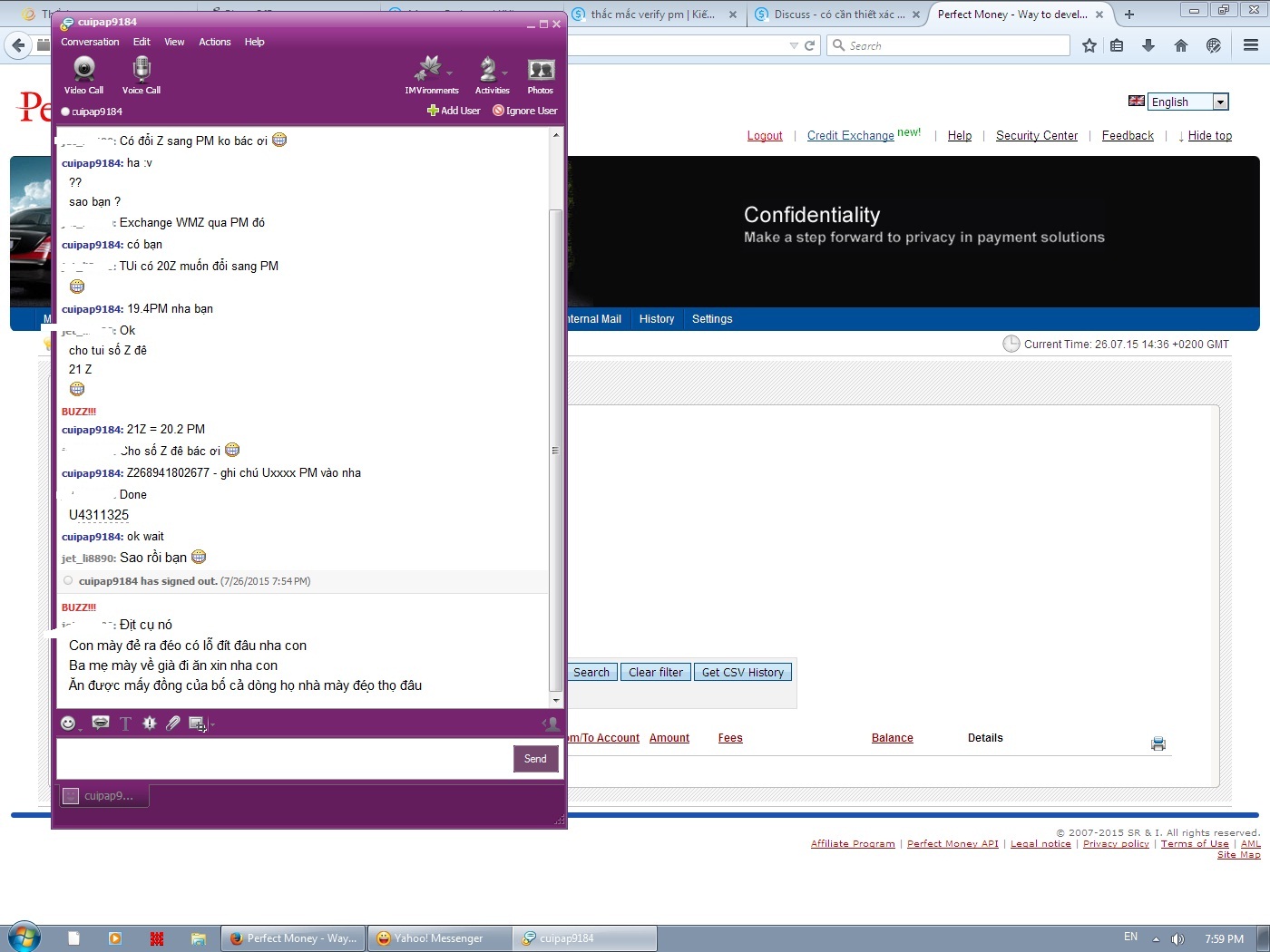The width and height of the screenshot is (1270, 952).
Task: Show hidden system tray icons
Action: coord(1156,938)
